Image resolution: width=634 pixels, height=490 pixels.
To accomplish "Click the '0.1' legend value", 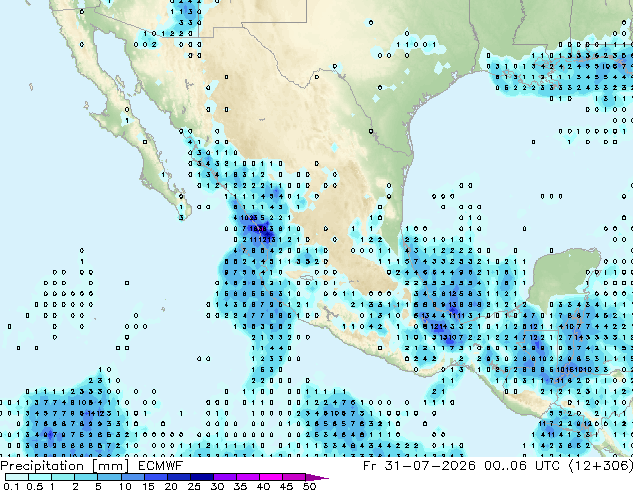I will [x=11, y=486].
